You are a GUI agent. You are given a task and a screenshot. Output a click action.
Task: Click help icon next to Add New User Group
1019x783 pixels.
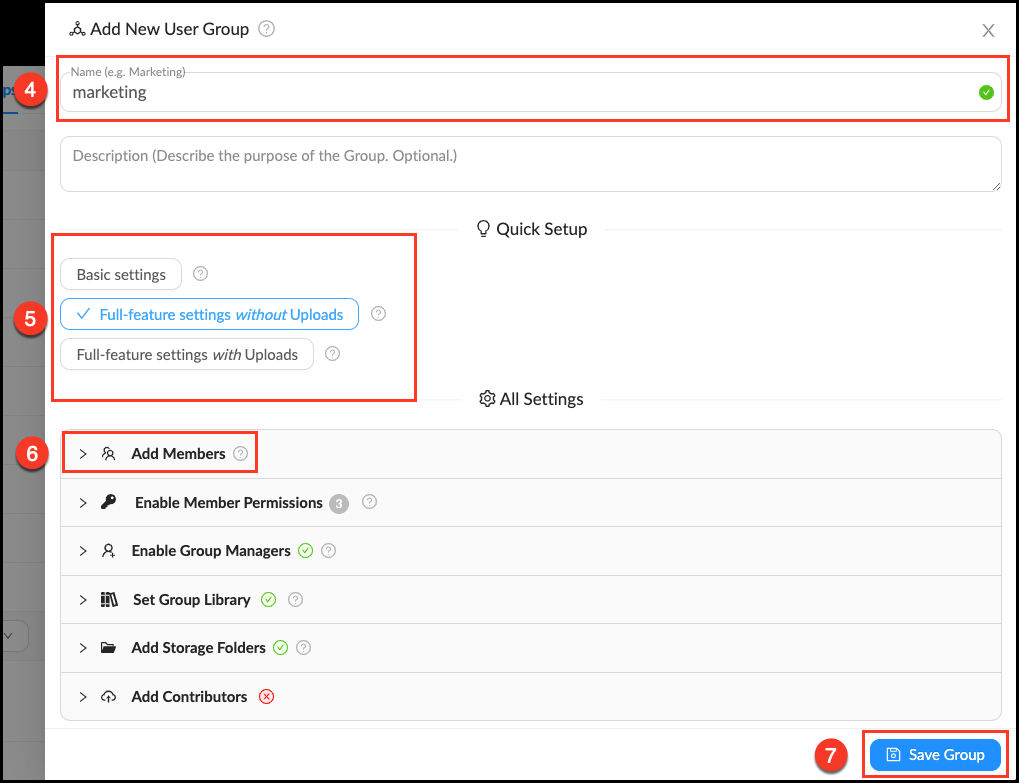point(266,29)
